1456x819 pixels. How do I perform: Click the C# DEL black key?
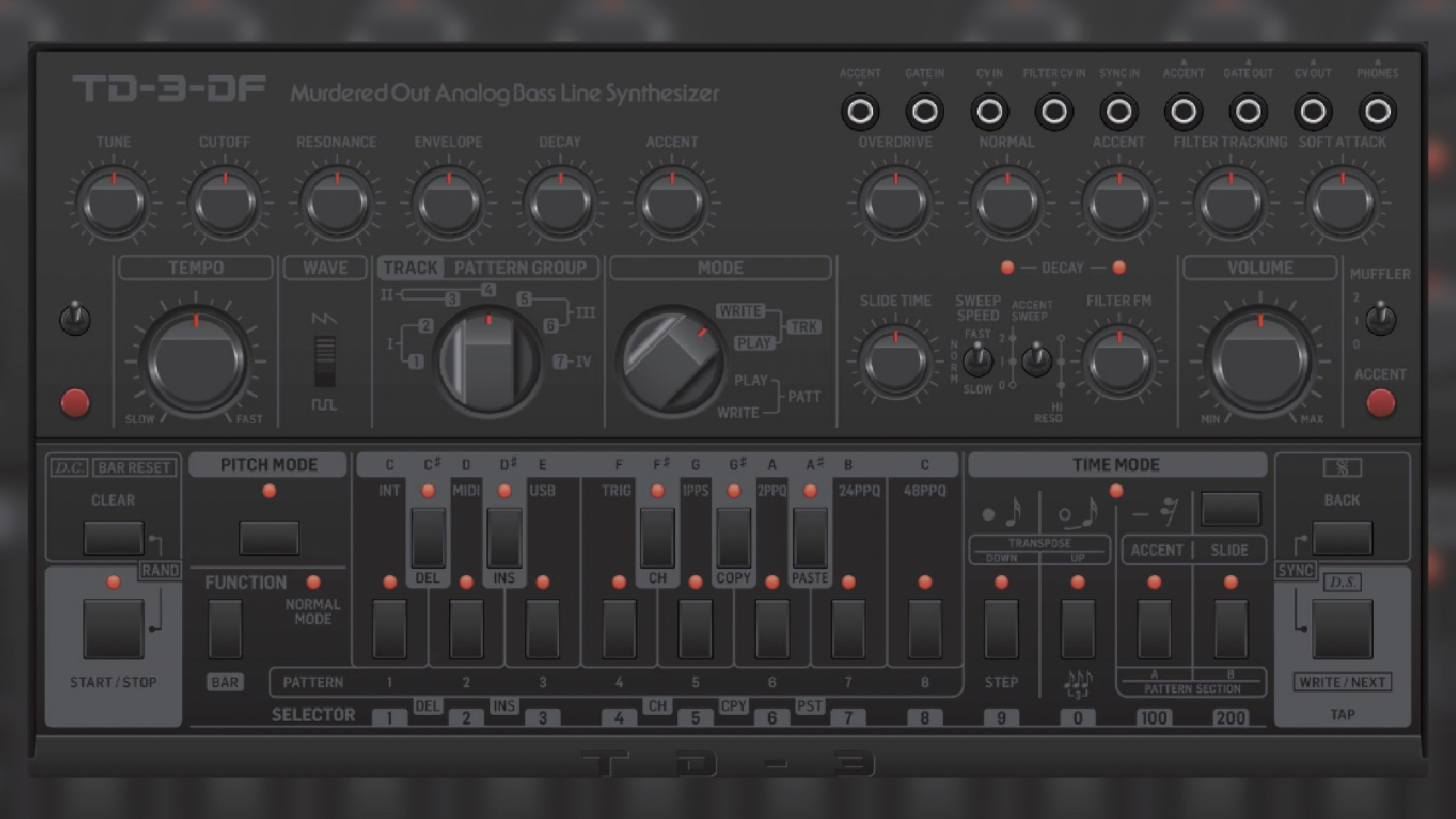[x=428, y=538]
